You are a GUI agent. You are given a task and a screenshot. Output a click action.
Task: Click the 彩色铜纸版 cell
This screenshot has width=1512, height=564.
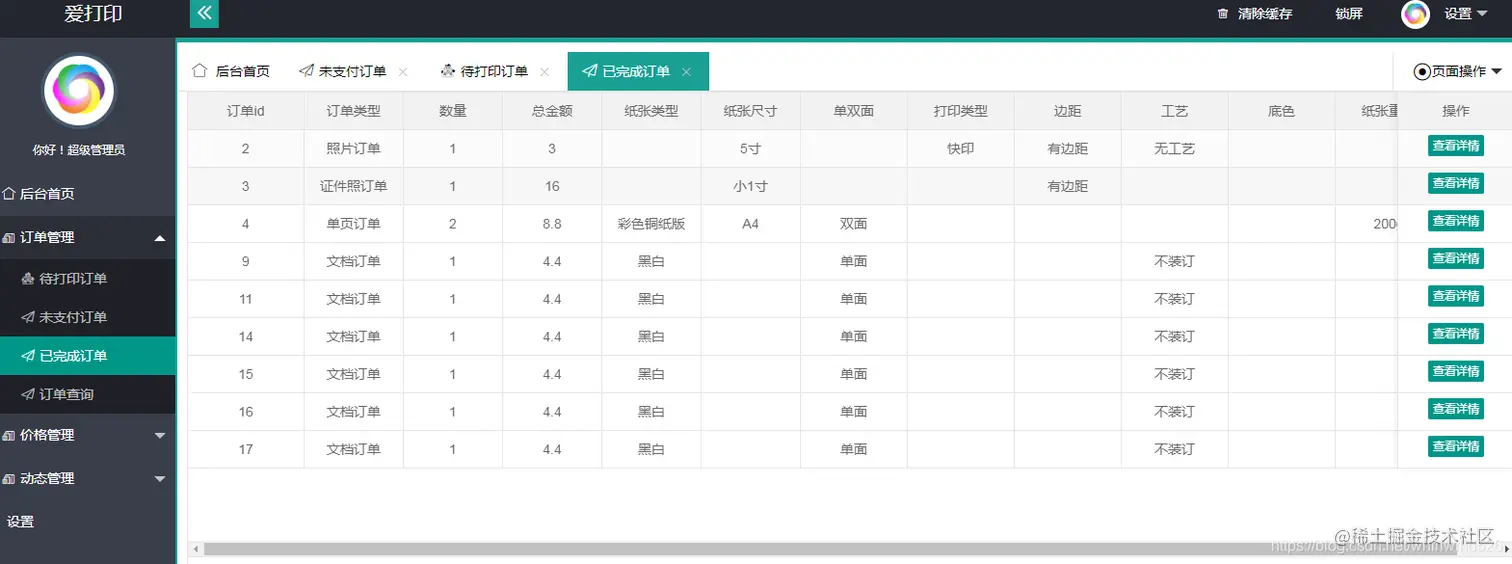[651, 224]
